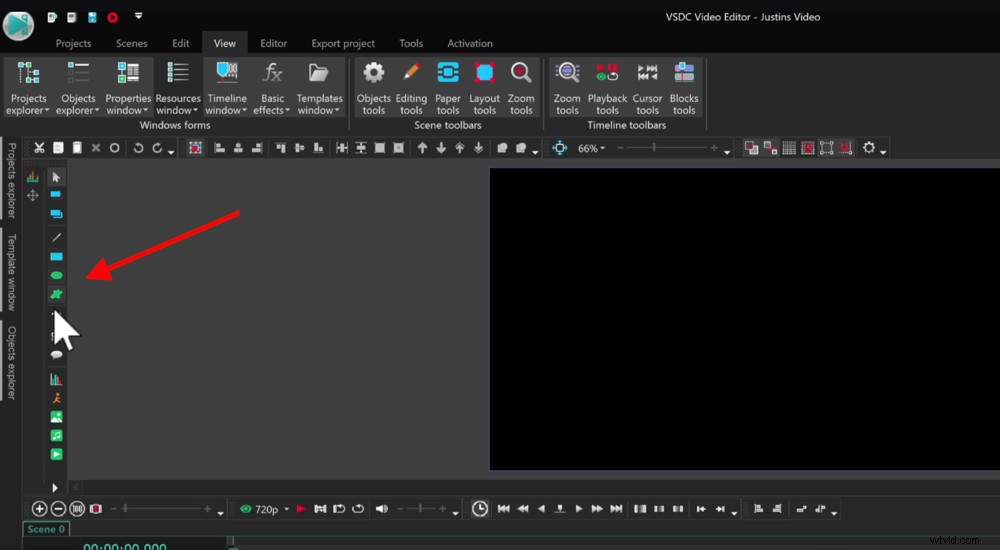Image resolution: width=1000 pixels, height=550 pixels.
Task: Click the Paste clipboard icon
Action: [77, 148]
